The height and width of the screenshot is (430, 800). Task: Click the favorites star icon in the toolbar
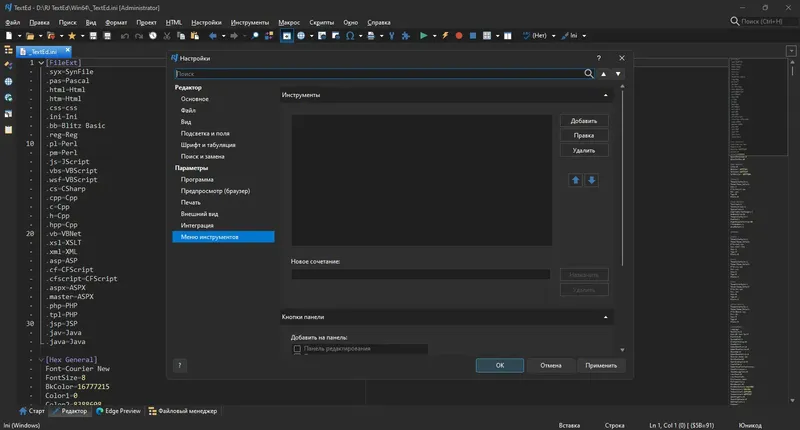(x=71, y=36)
